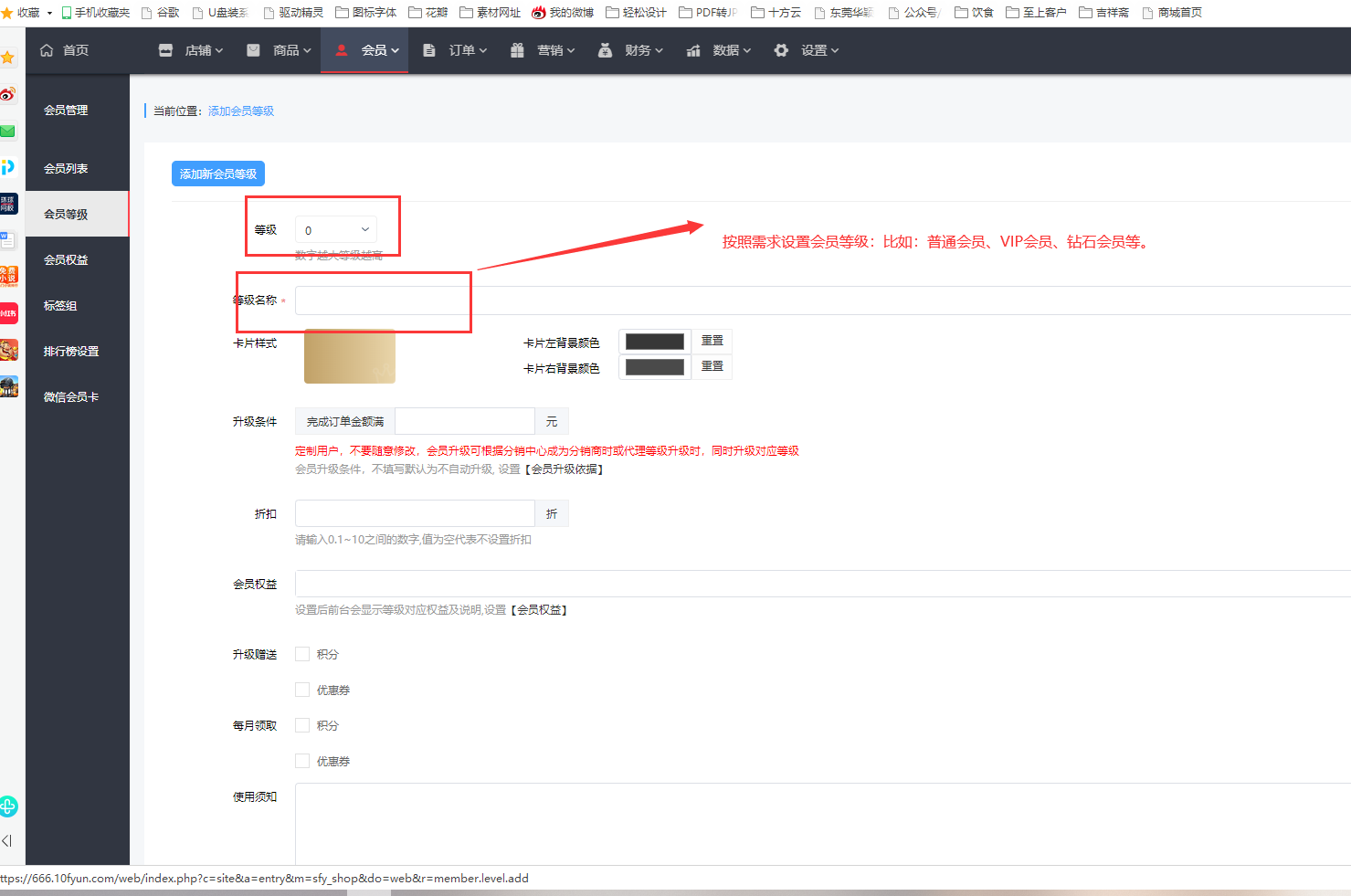Pick the 卡片左背景颜色 swatch
1351x896 pixels.
[x=655, y=342]
